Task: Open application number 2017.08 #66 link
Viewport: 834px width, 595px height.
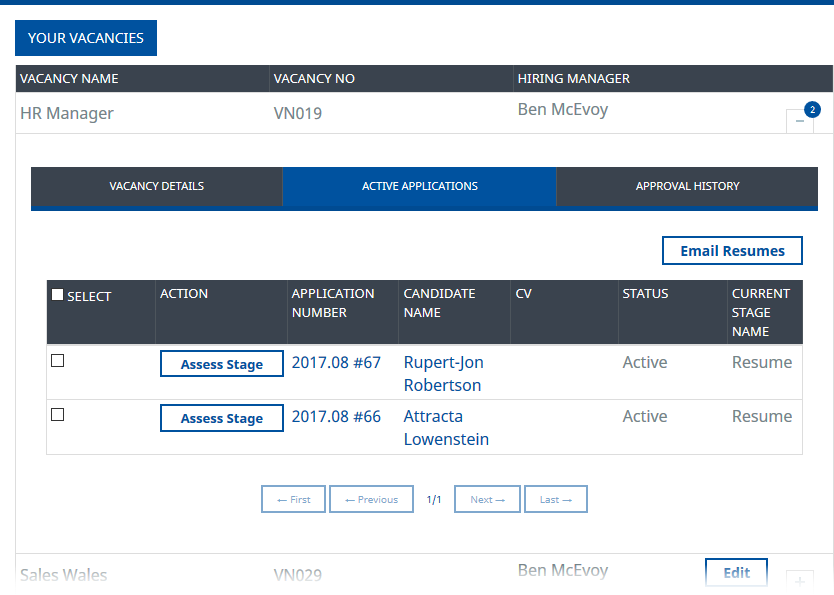Action: click(x=336, y=416)
